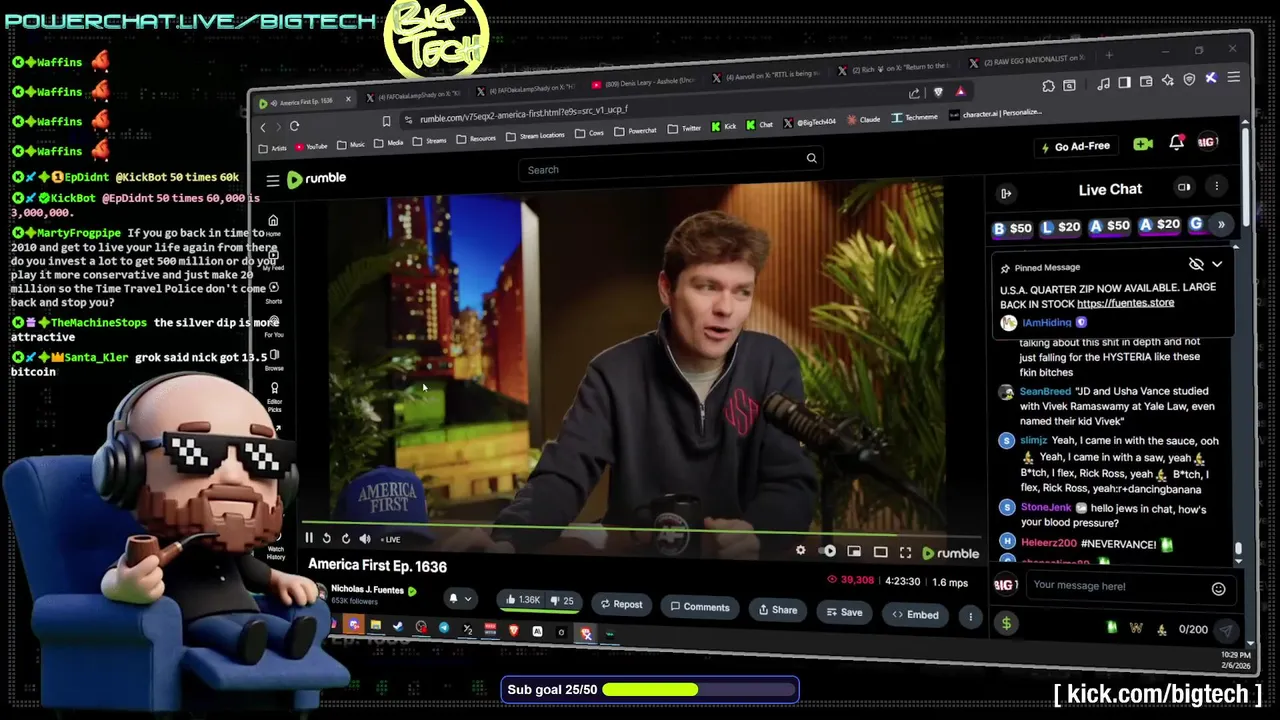Click the browser address bar URL
Screen dimensions: 1280x720
click(x=523, y=115)
